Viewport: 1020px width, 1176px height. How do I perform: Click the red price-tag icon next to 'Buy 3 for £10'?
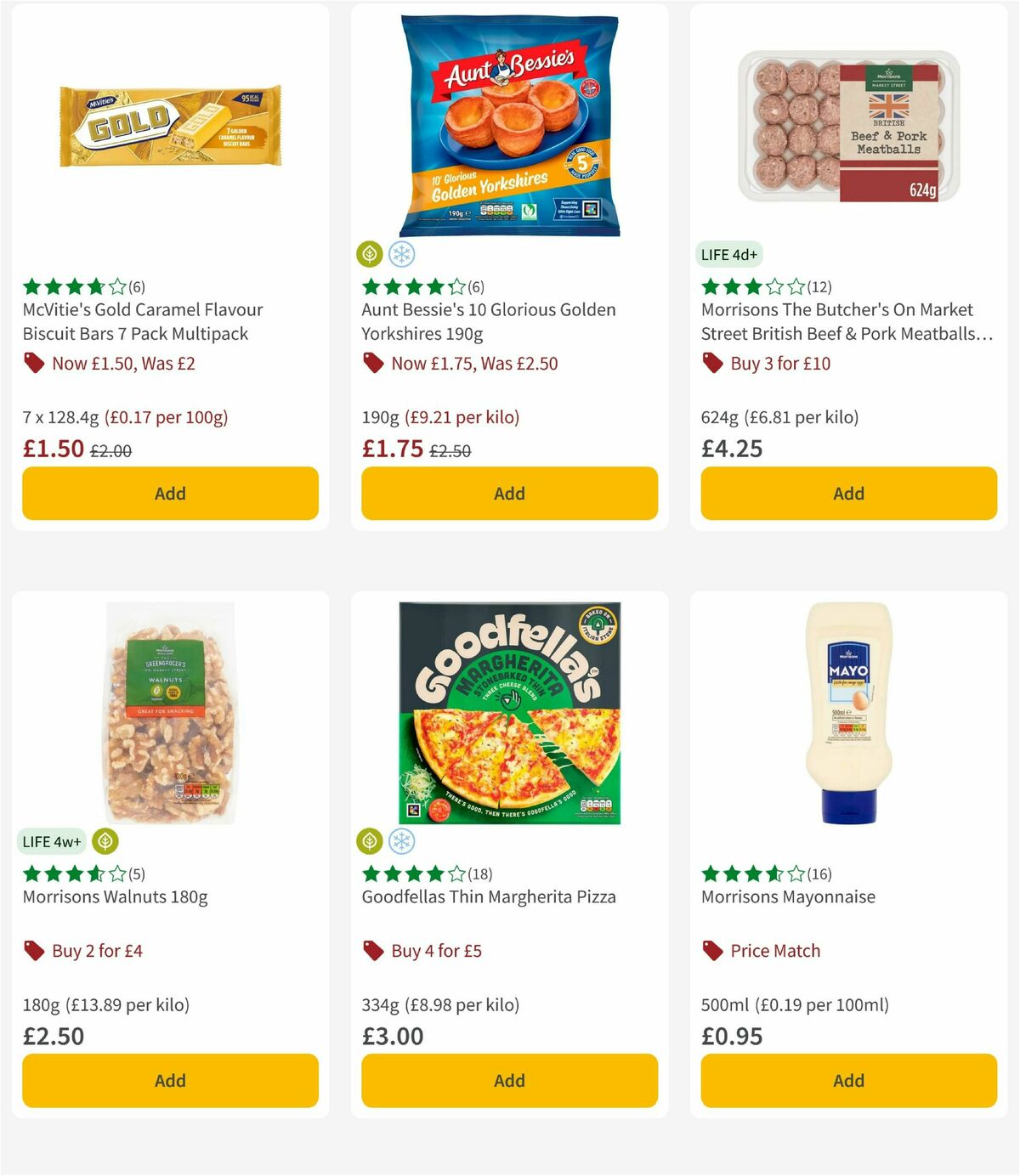click(712, 363)
